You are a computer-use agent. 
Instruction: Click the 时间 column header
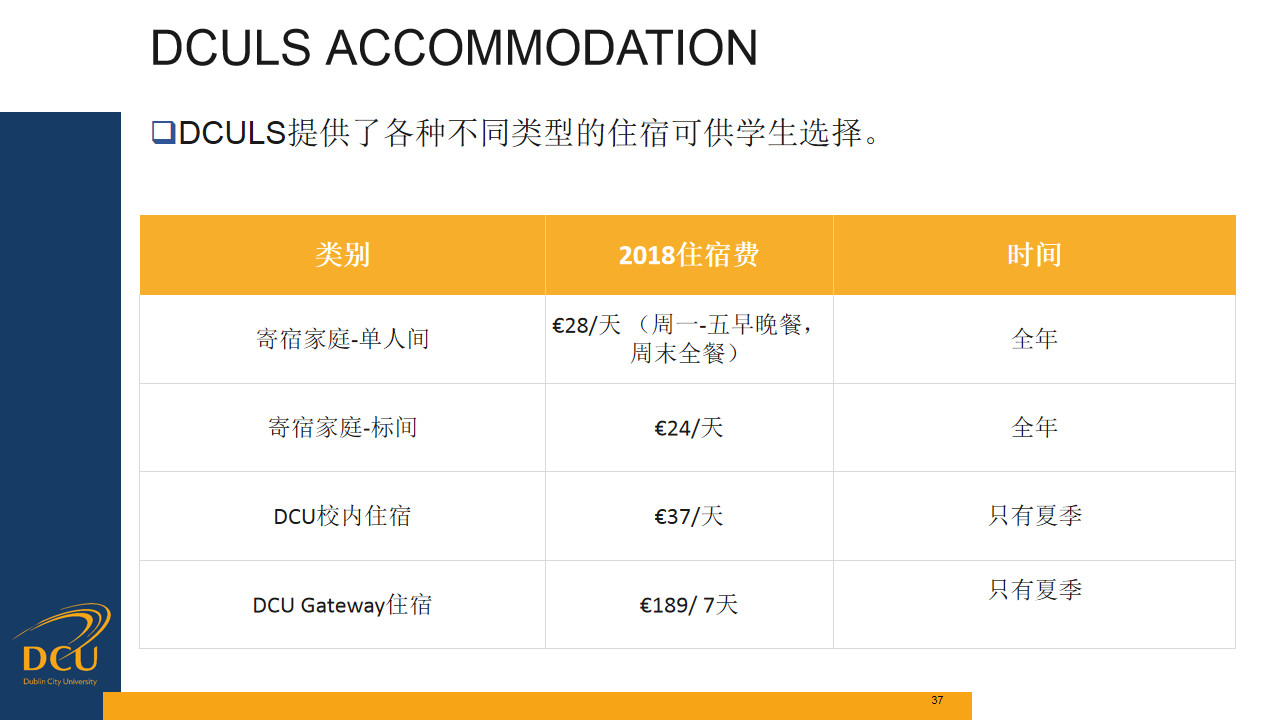1034,255
